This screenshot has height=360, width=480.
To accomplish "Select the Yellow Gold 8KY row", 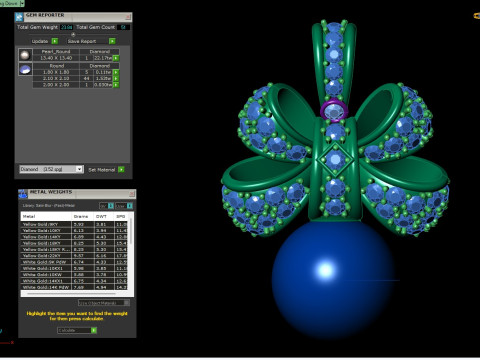I will click(x=74, y=224).
